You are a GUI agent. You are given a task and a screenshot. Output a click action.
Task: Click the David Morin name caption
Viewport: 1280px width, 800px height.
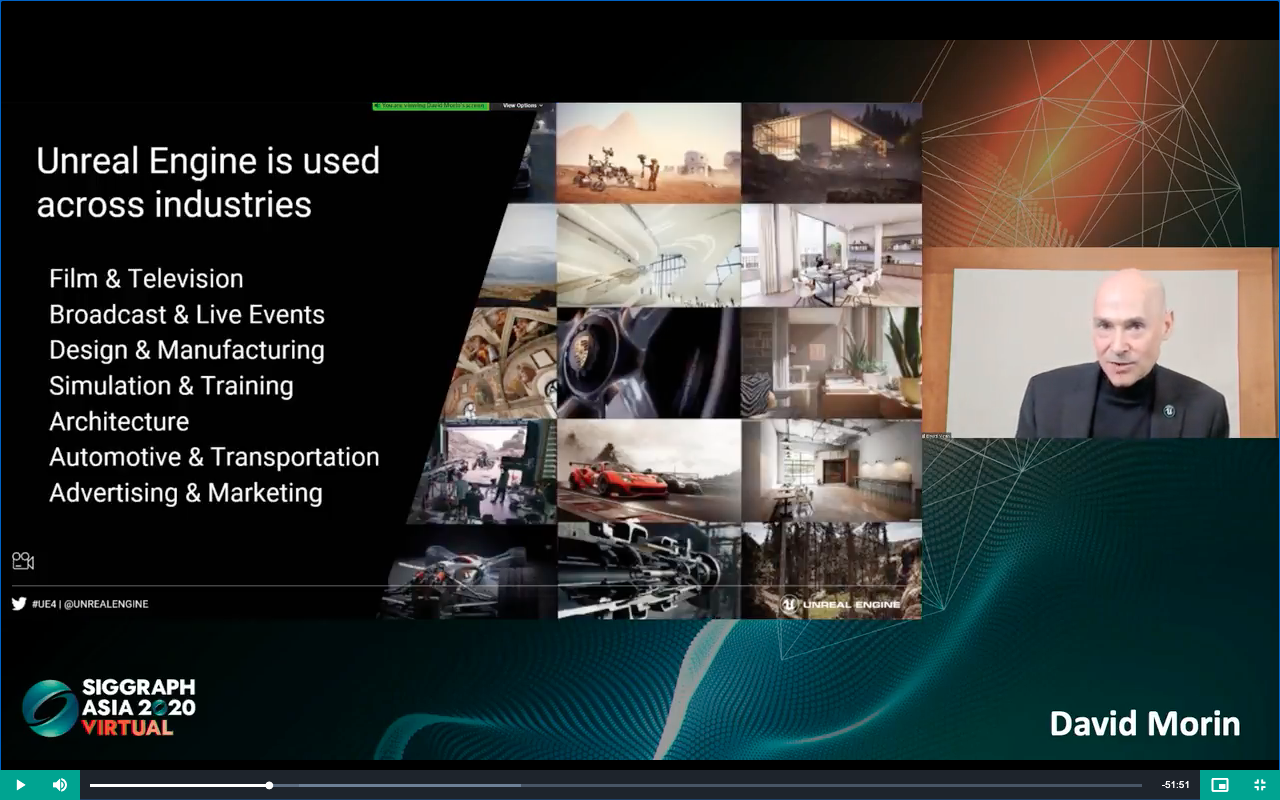[1144, 723]
